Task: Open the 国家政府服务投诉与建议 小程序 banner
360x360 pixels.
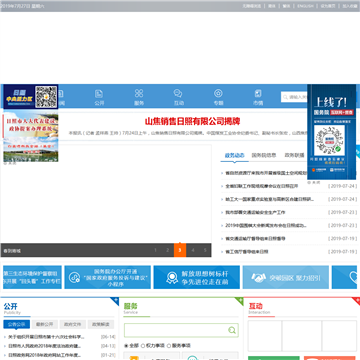Action: [107, 277]
